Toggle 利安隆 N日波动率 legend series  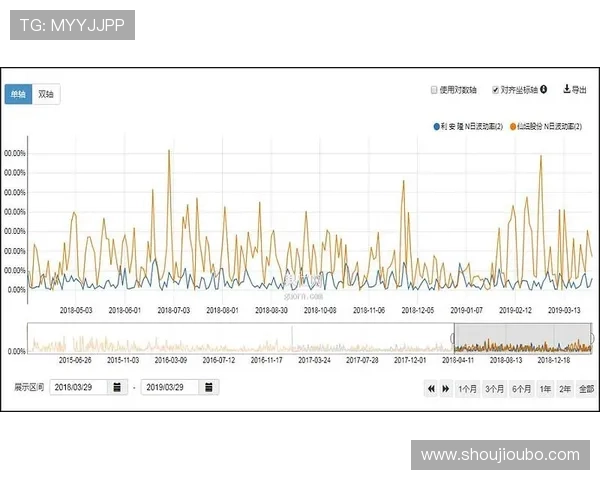[x=468, y=126]
